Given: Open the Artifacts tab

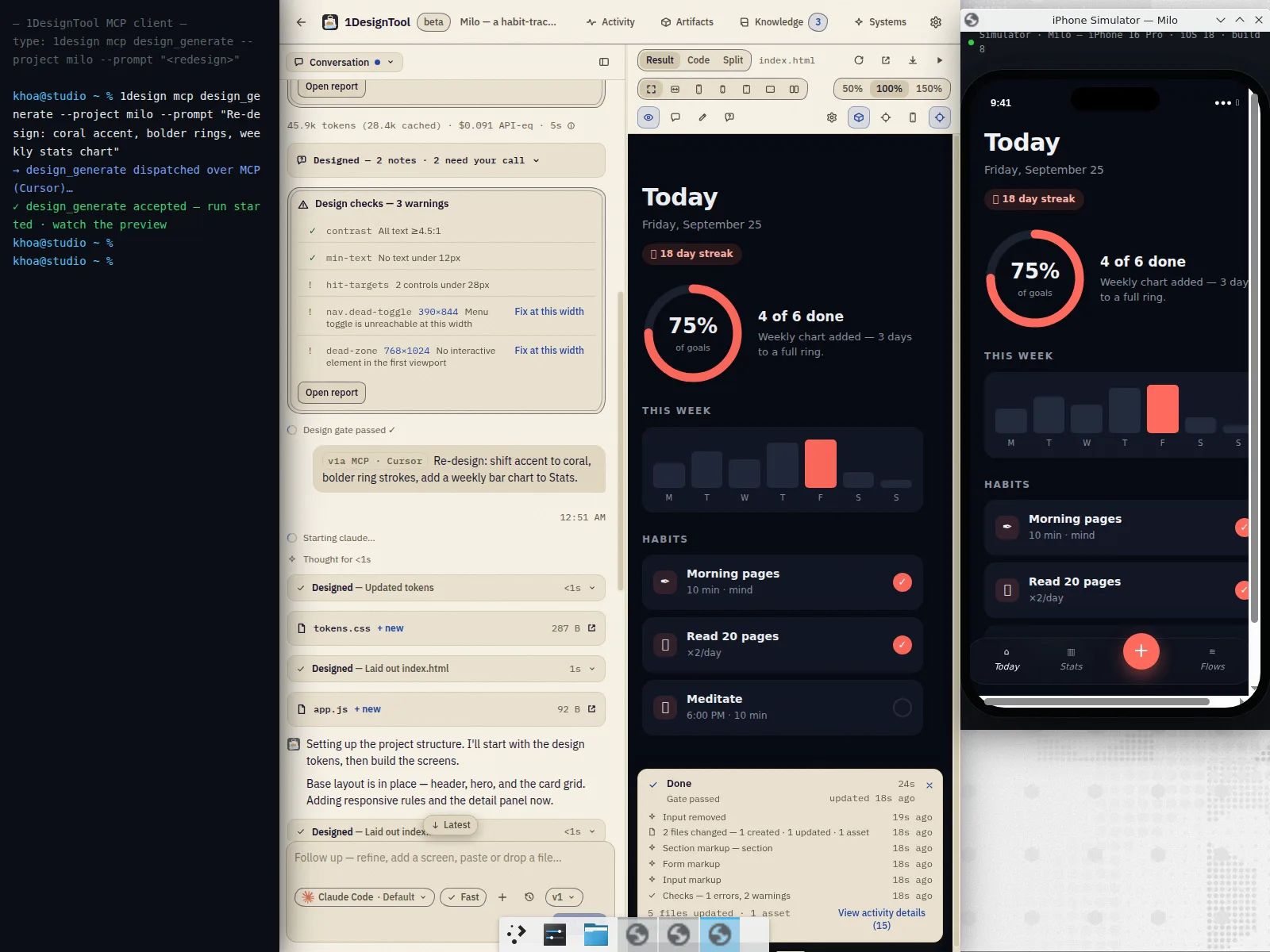Looking at the screenshot, I should [x=687, y=22].
